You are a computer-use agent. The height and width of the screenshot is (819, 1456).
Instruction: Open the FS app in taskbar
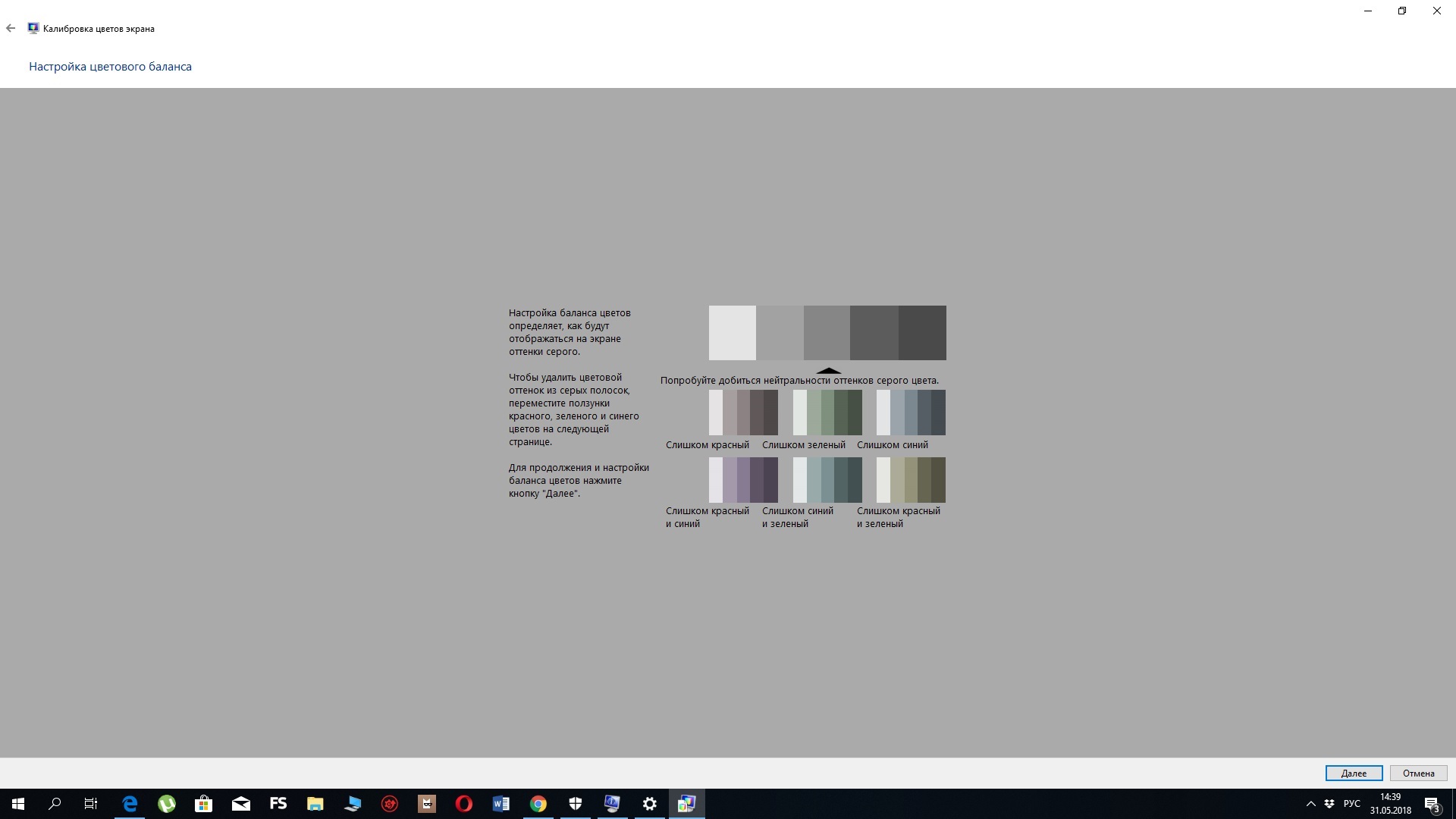coord(278,804)
